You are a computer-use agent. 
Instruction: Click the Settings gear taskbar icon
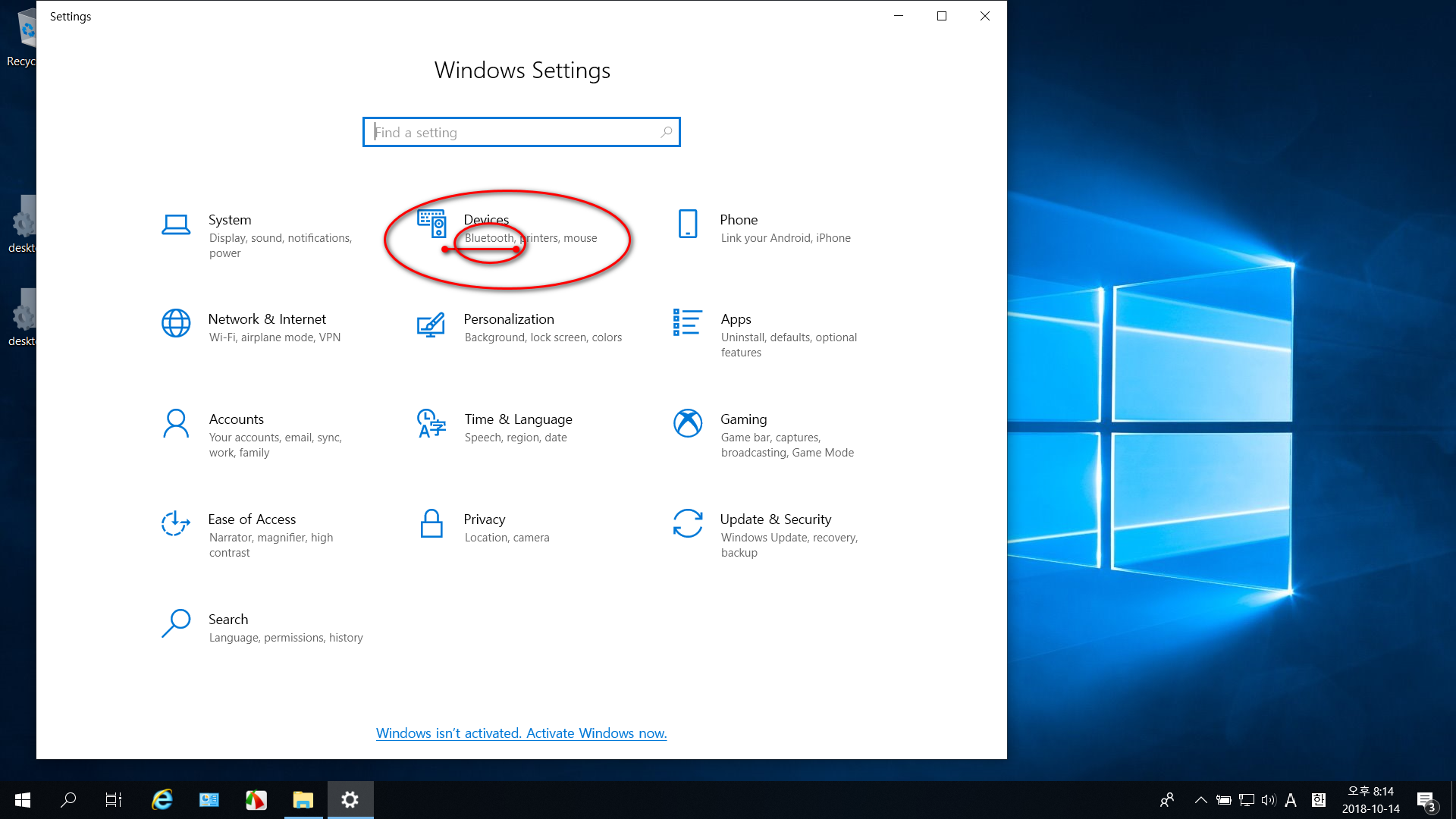tap(350, 799)
